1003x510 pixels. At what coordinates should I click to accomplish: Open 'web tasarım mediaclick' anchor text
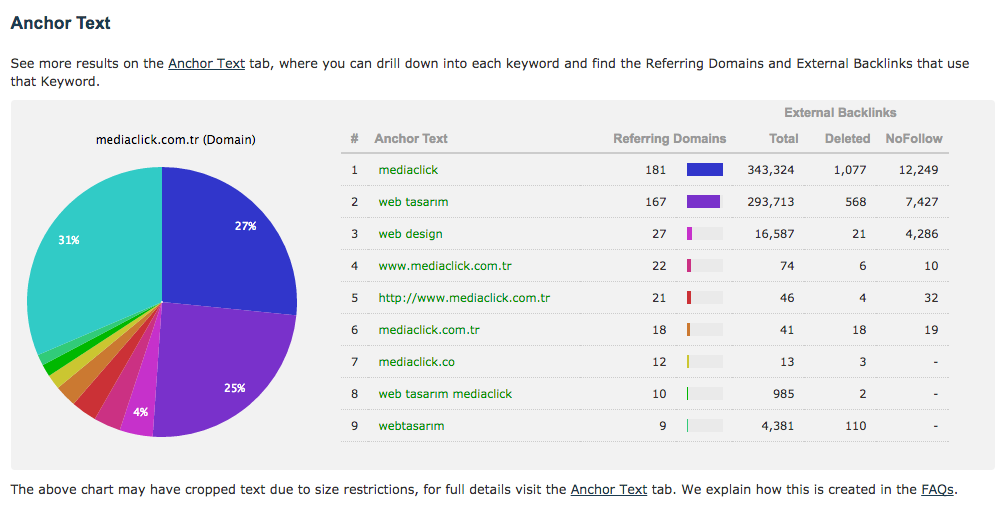point(446,394)
